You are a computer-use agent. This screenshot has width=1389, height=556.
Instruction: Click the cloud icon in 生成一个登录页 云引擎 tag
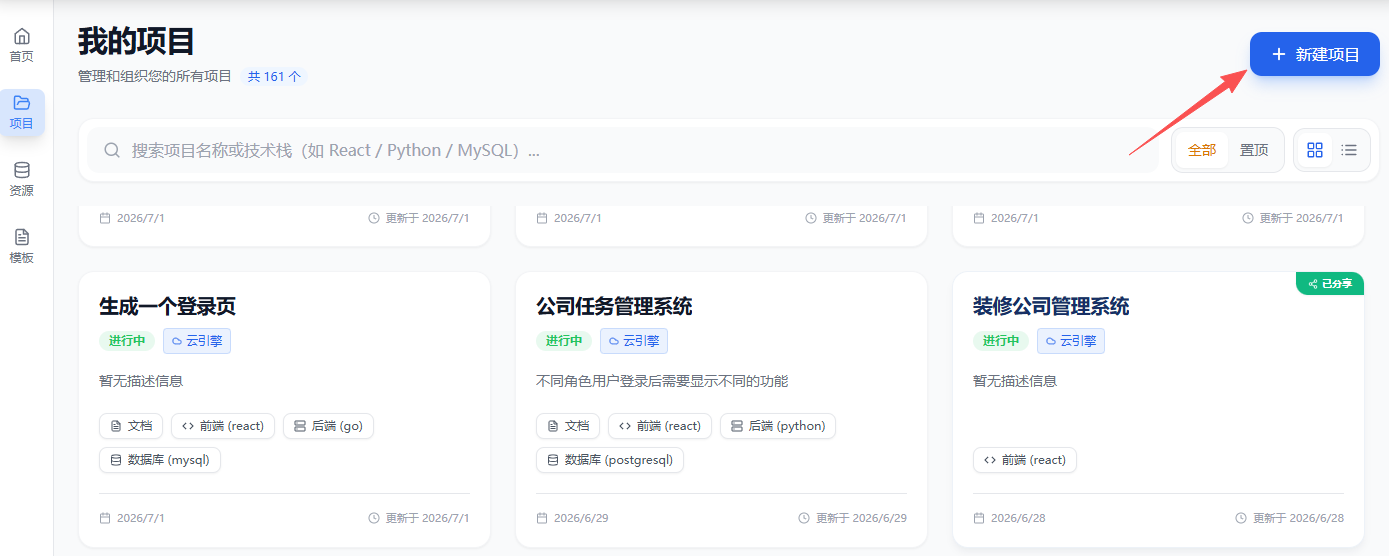177,341
